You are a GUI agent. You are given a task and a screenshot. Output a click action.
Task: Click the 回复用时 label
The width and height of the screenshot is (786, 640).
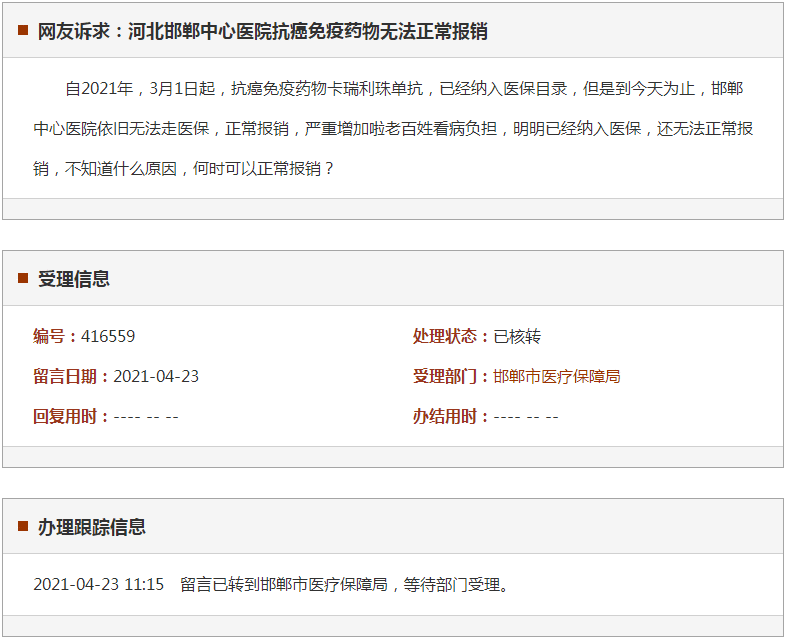tap(71, 417)
